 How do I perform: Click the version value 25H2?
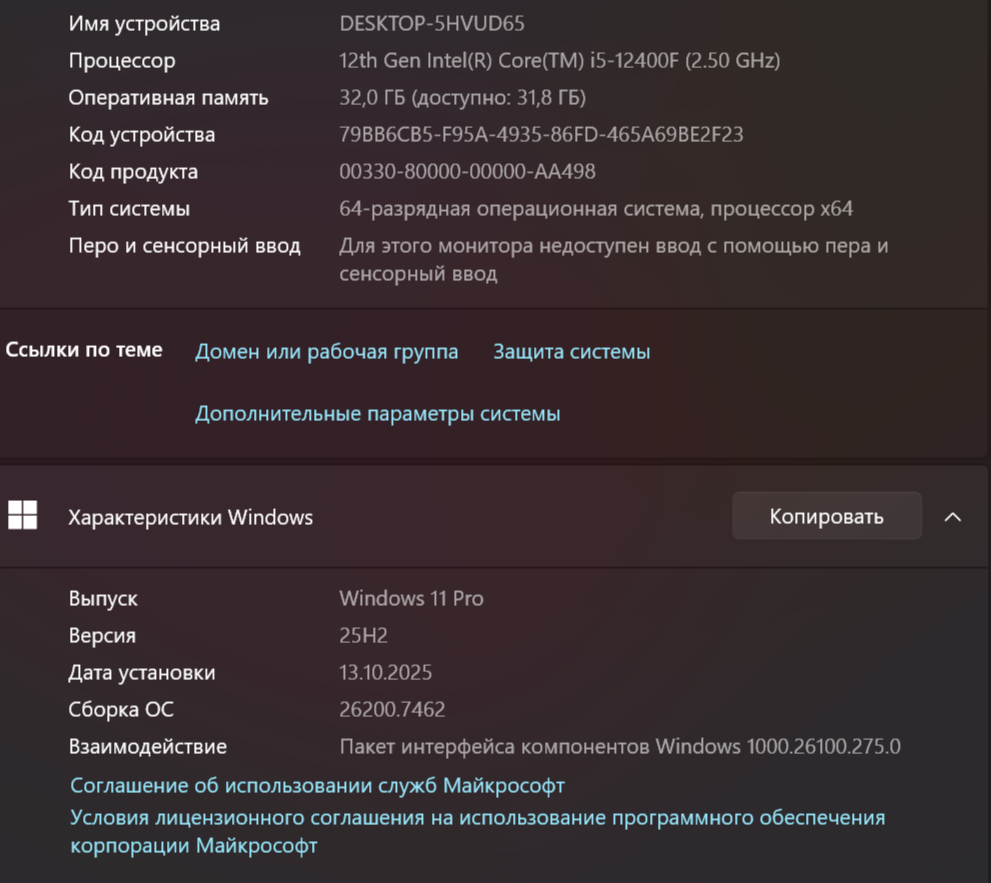(x=363, y=636)
